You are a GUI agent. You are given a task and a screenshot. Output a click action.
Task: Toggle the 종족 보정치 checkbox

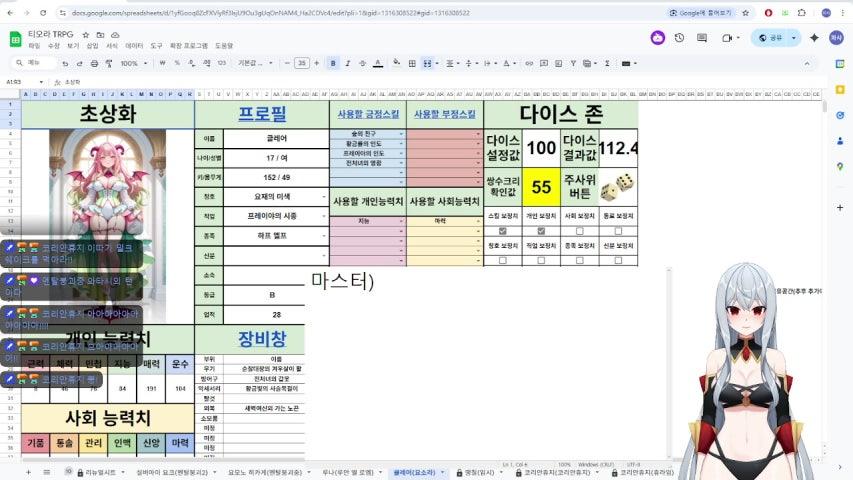[579, 261]
